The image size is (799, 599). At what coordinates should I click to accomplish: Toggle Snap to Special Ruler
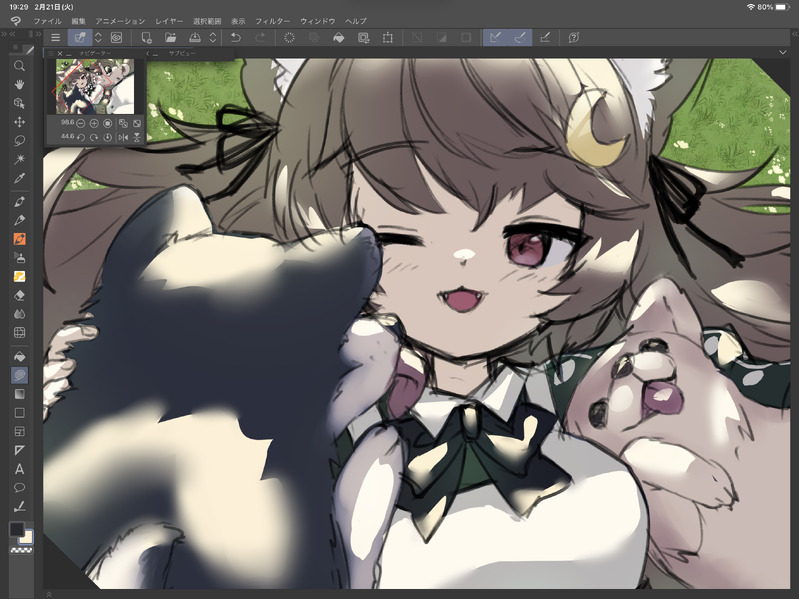pyautogui.click(x=520, y=37)
